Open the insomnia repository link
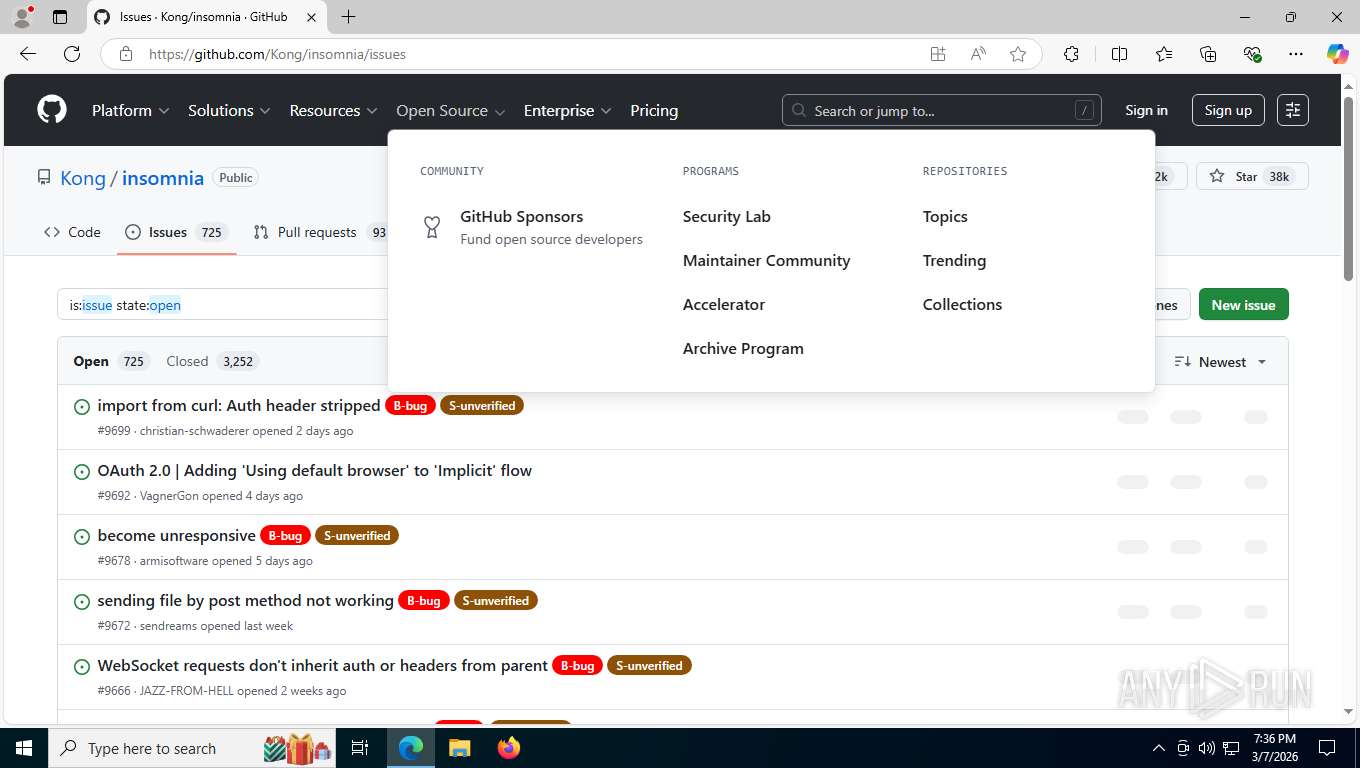Screen dimensions: 1360x768 pyautogui.click(x=163, y=178)
